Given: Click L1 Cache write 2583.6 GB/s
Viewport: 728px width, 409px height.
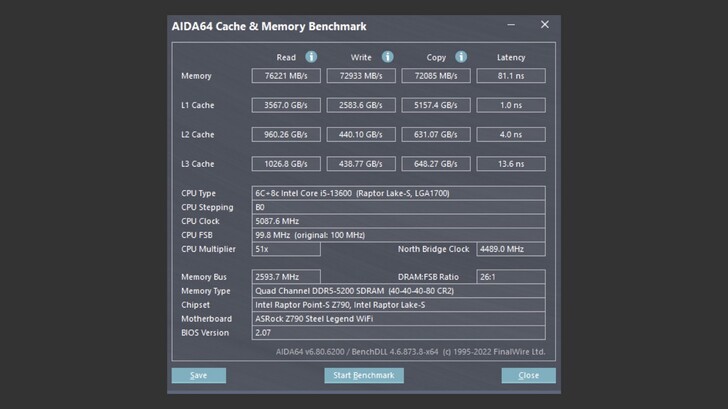Looking at the screenshot, I should [361, 105].
